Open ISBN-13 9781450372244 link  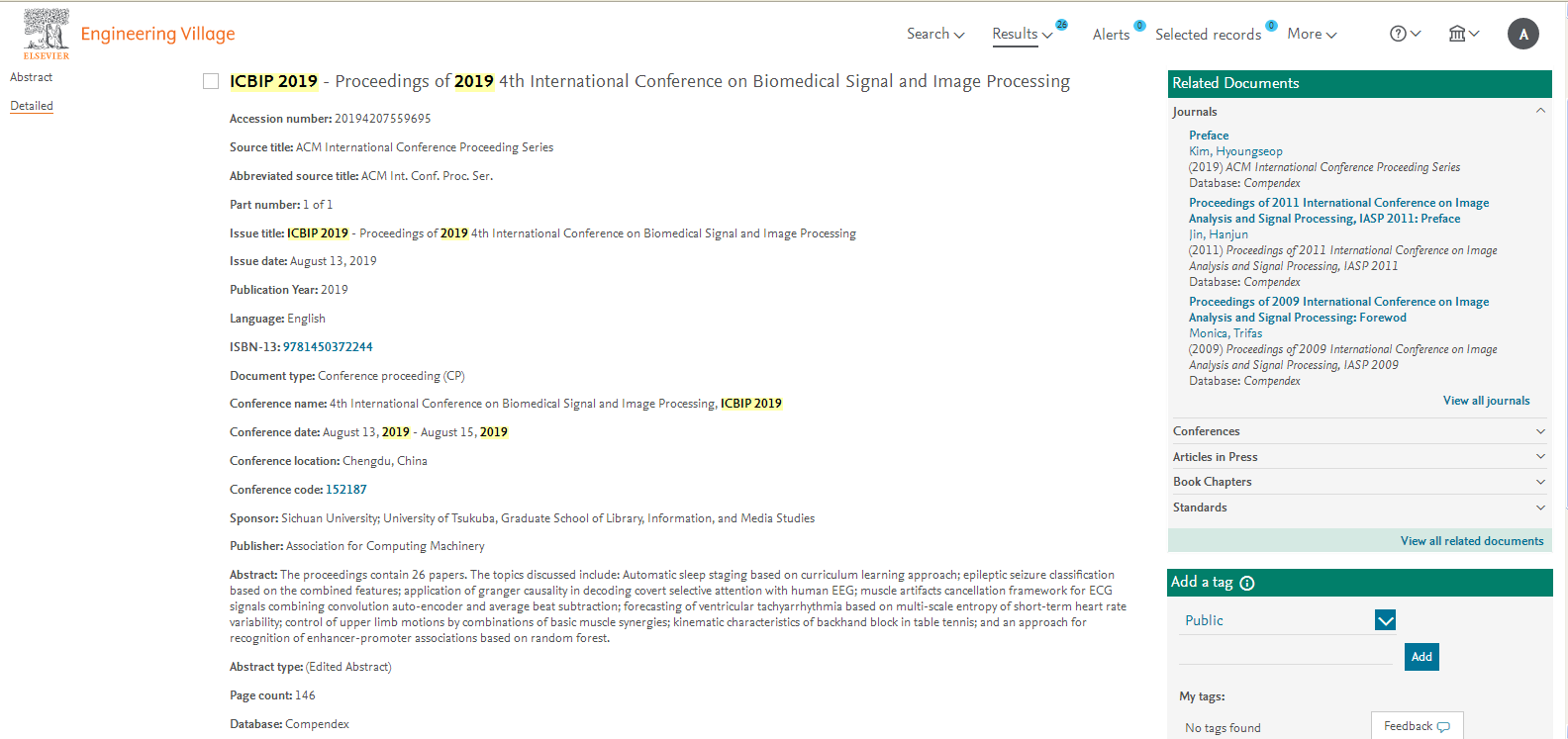pyautogui.click(x=328, y=347)
